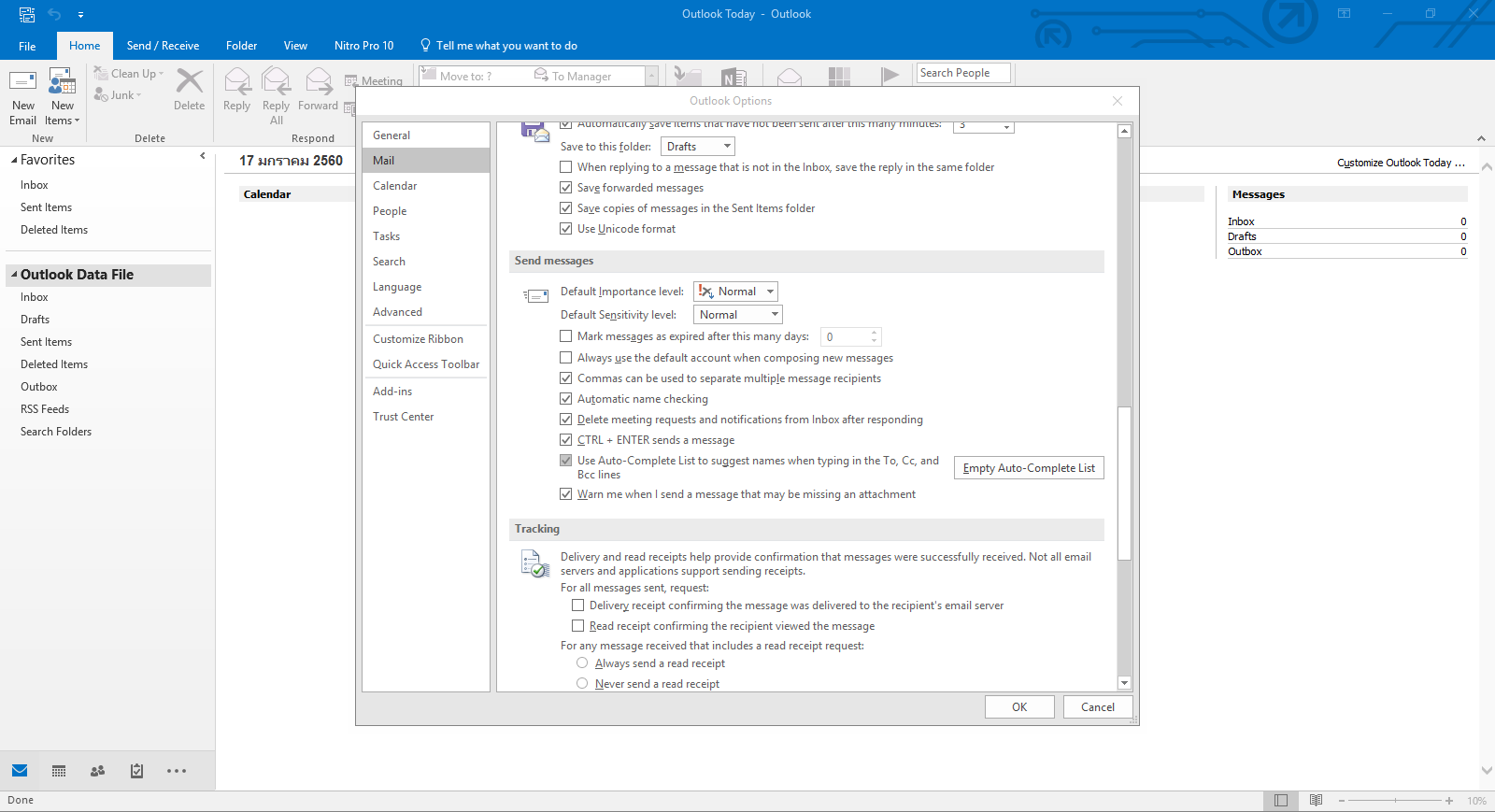This screenshot has height=812, width=1495.
Task: Open the Clean Up dropdown arrow
Action: (x=161, y=74)
